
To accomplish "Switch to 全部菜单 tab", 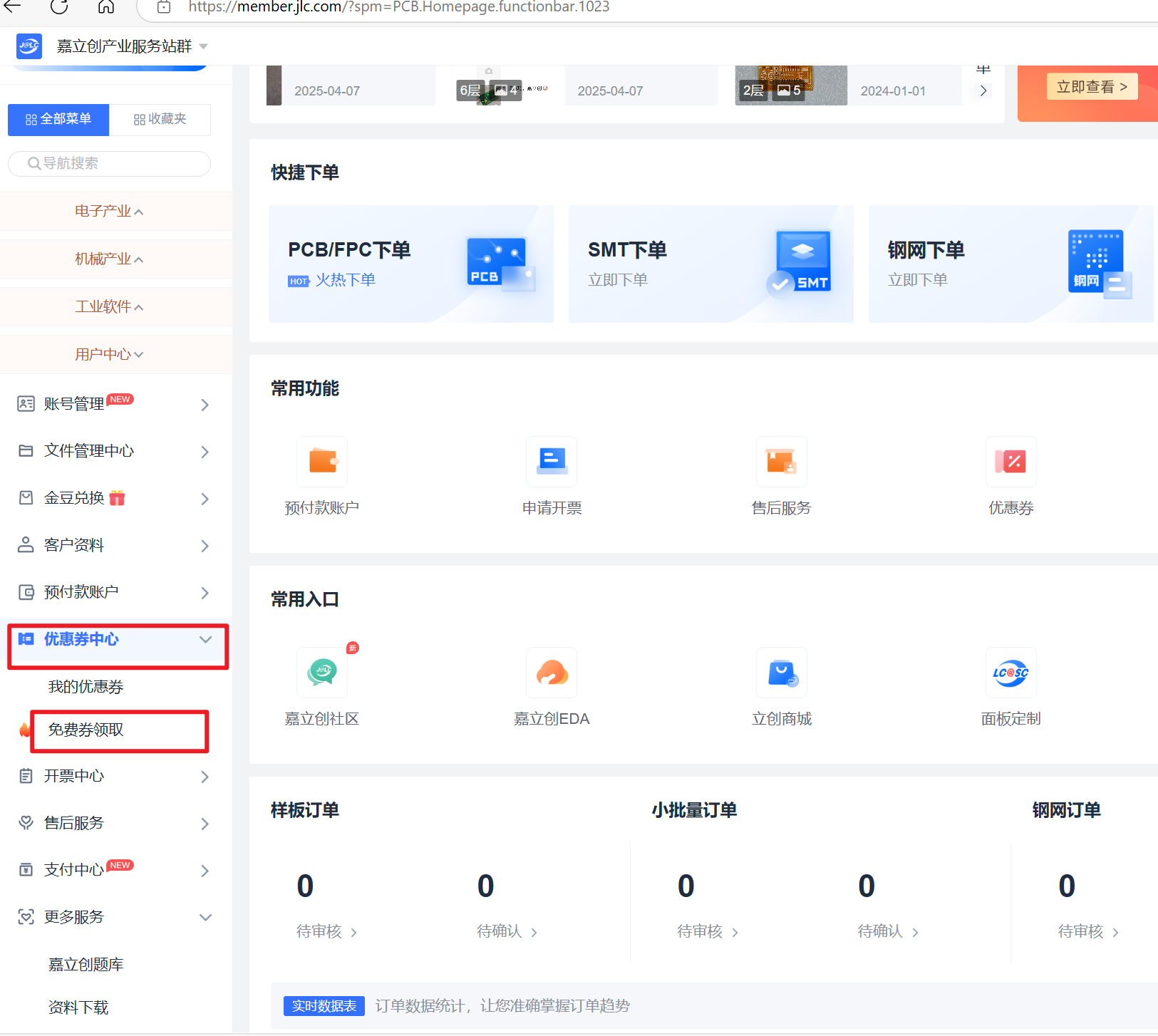I will [58, 119].
